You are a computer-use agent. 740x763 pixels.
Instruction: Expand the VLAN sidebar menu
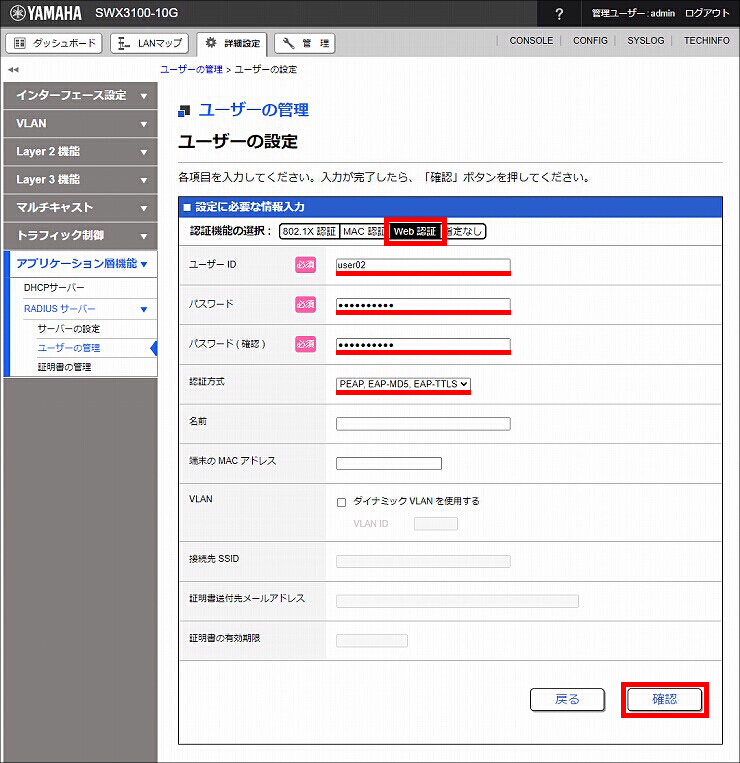(x=80, y=124)
